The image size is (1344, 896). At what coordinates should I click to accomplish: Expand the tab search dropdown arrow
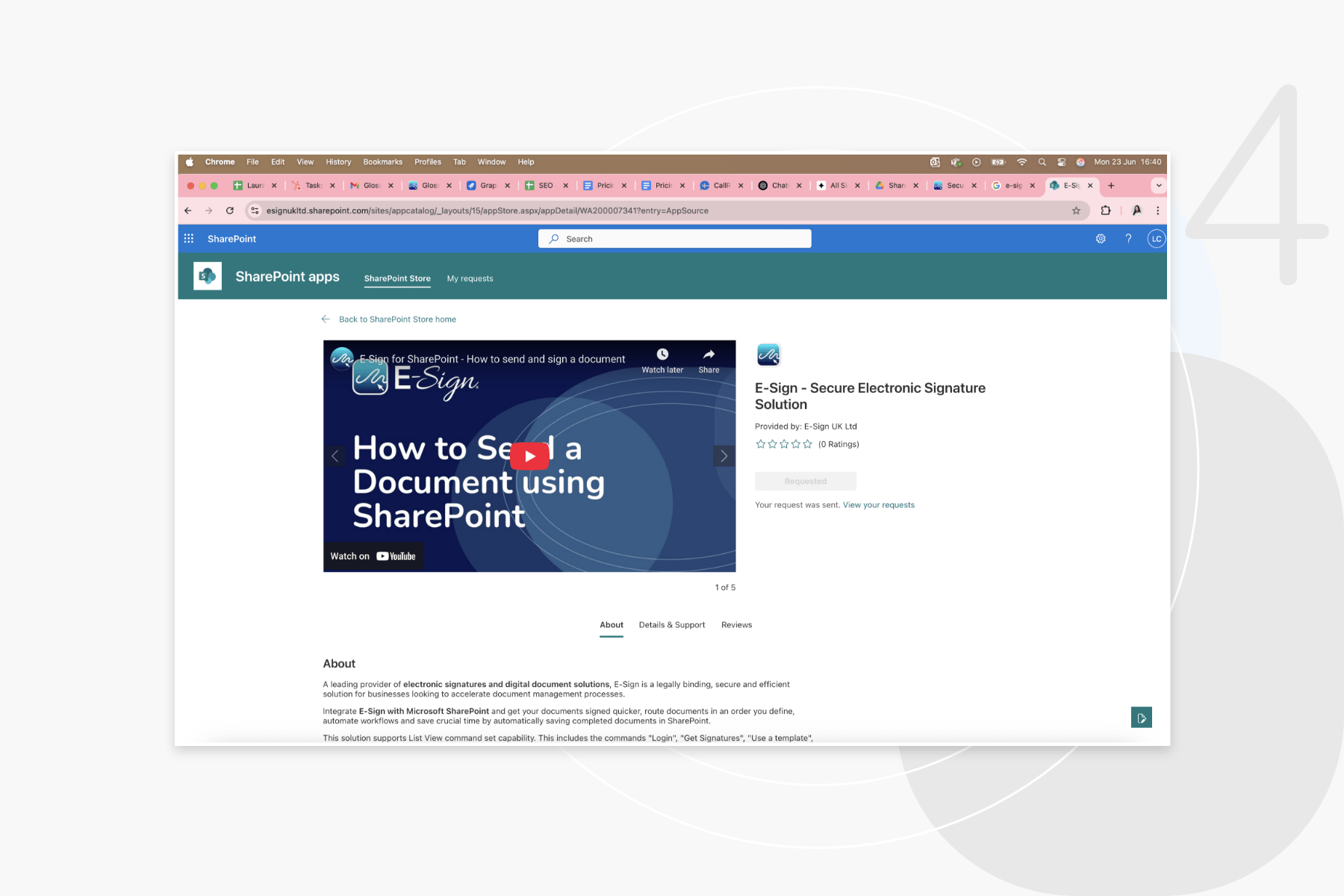point(1159,185)
